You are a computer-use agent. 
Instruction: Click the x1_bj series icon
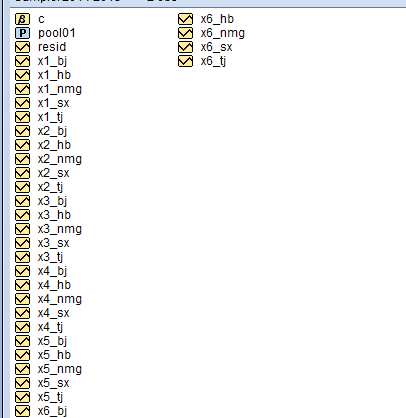click(x=22, y=61)
